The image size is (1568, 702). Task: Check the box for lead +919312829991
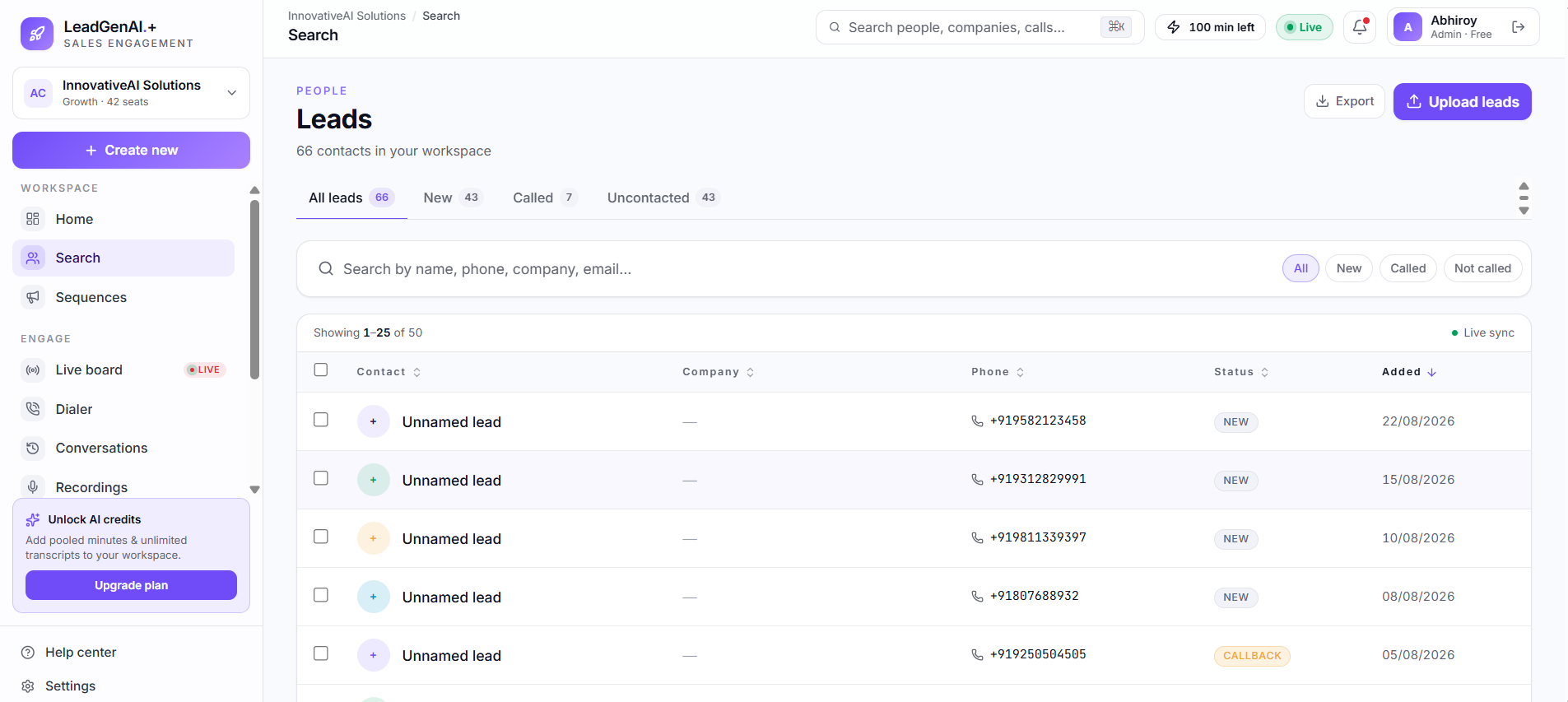point(321,478)
